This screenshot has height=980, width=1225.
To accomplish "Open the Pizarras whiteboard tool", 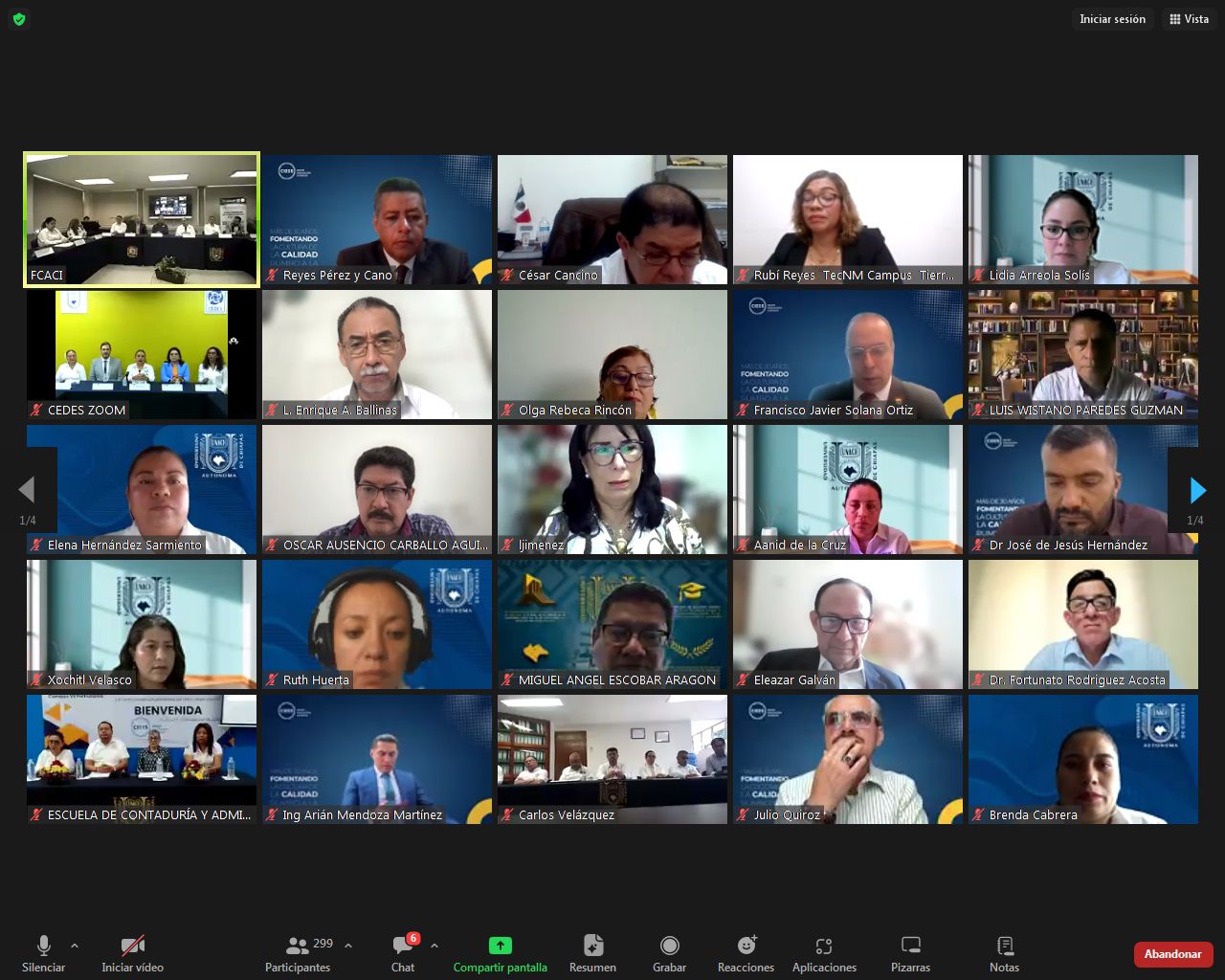I will coord(910,946).
